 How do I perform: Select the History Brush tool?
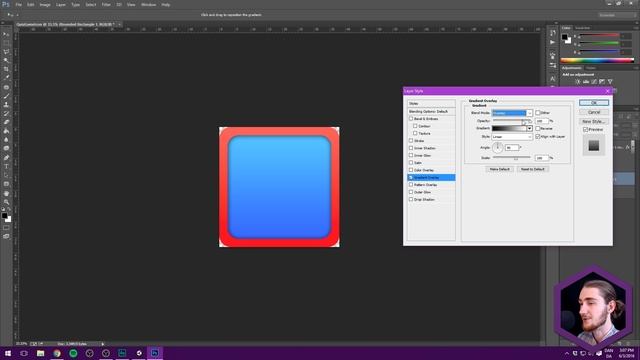pyautogui.click(x=6, y=113)
